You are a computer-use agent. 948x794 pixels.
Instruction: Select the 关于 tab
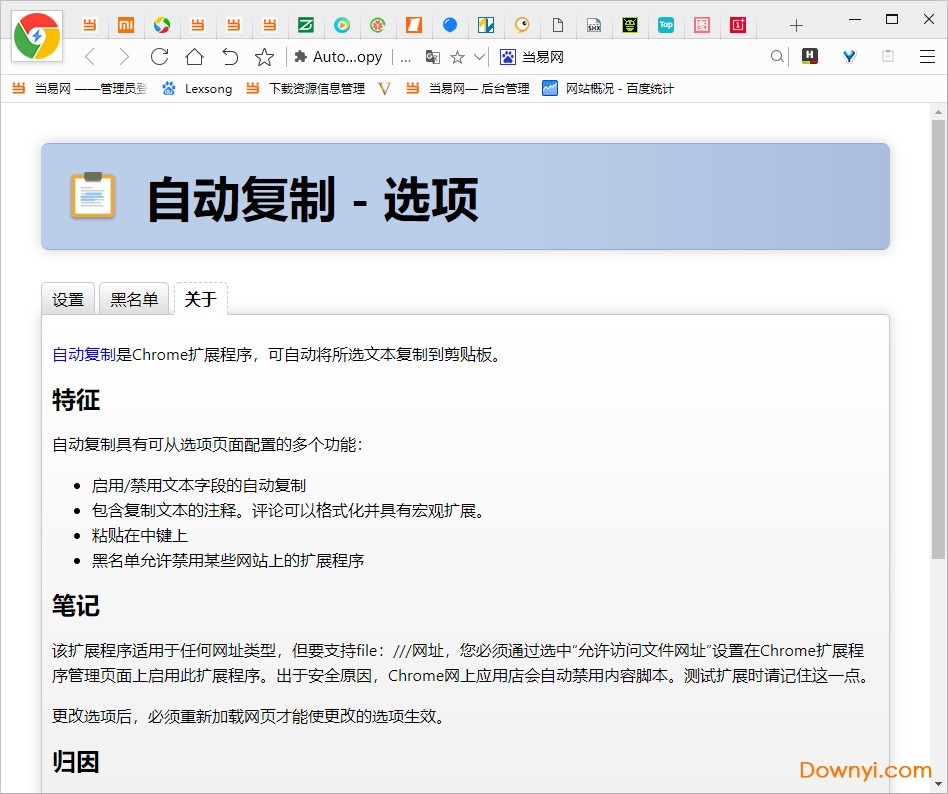[x=200, y=299]
